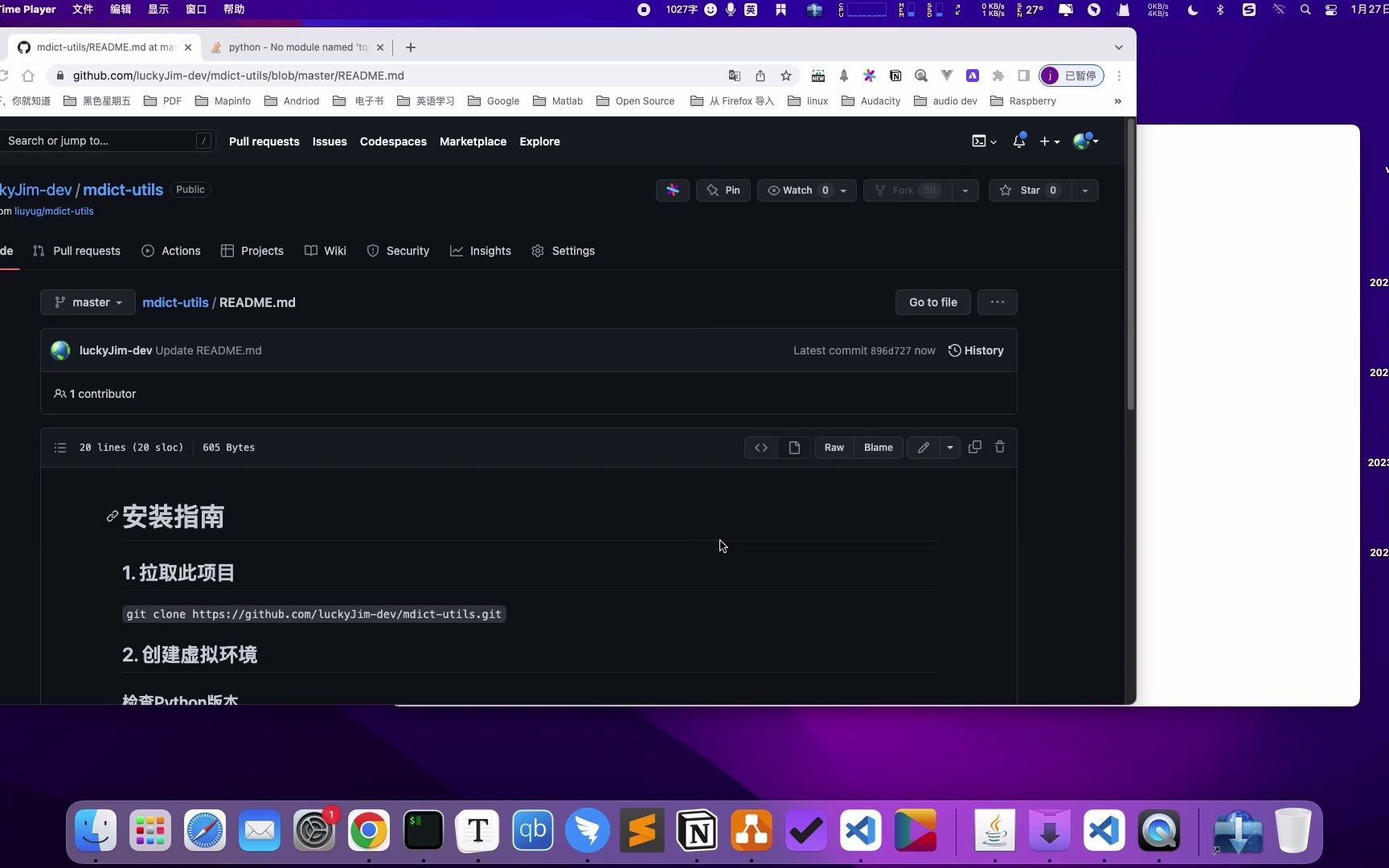Pin this repository button

click(x=723, y=190)
